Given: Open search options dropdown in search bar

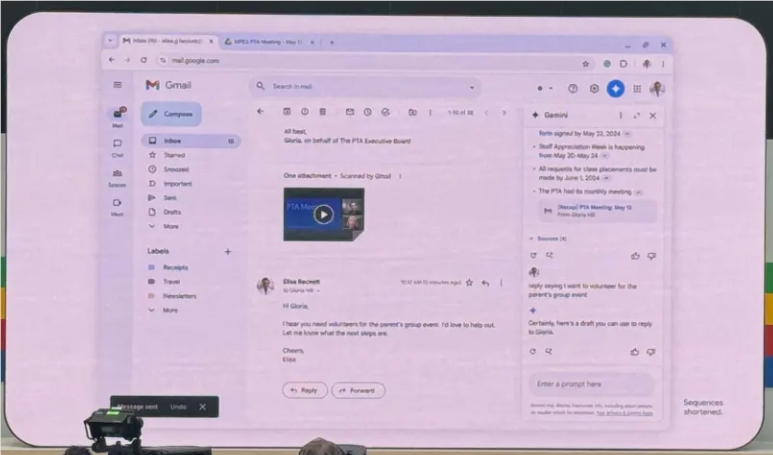Looking at the screenshot, I should 473,87.
